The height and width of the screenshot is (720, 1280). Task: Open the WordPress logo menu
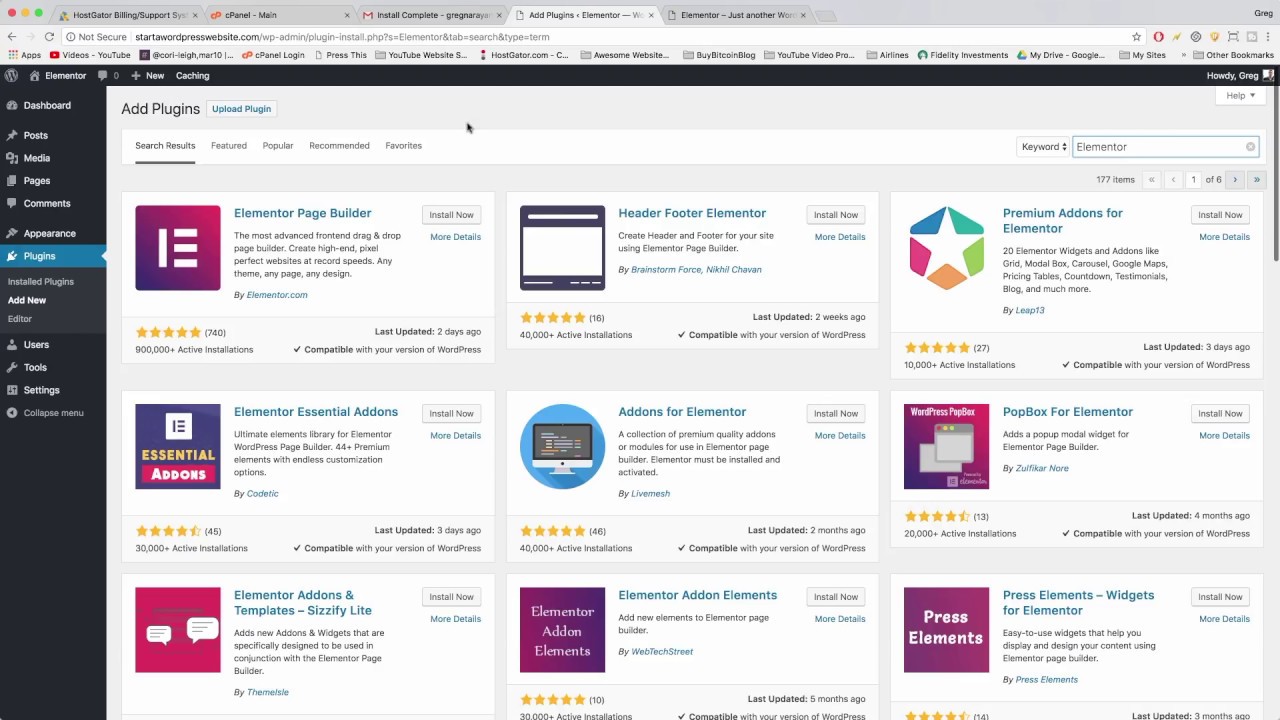click(x=11, y=76)
